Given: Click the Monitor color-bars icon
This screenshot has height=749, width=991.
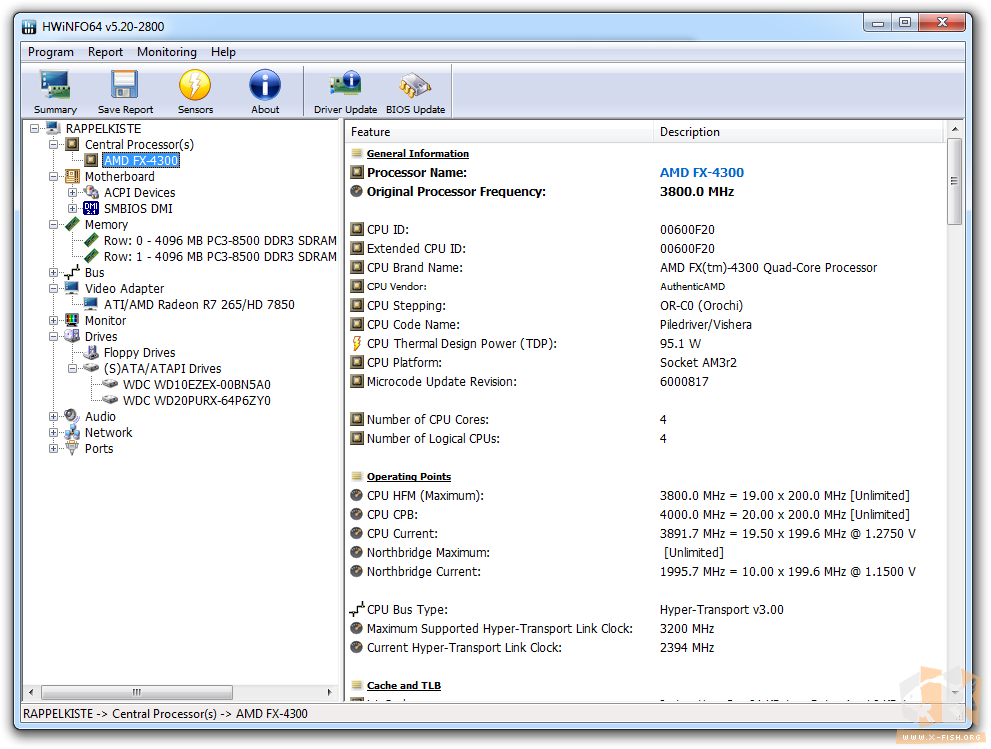Looking at the screenshot, I should point(72,320).
